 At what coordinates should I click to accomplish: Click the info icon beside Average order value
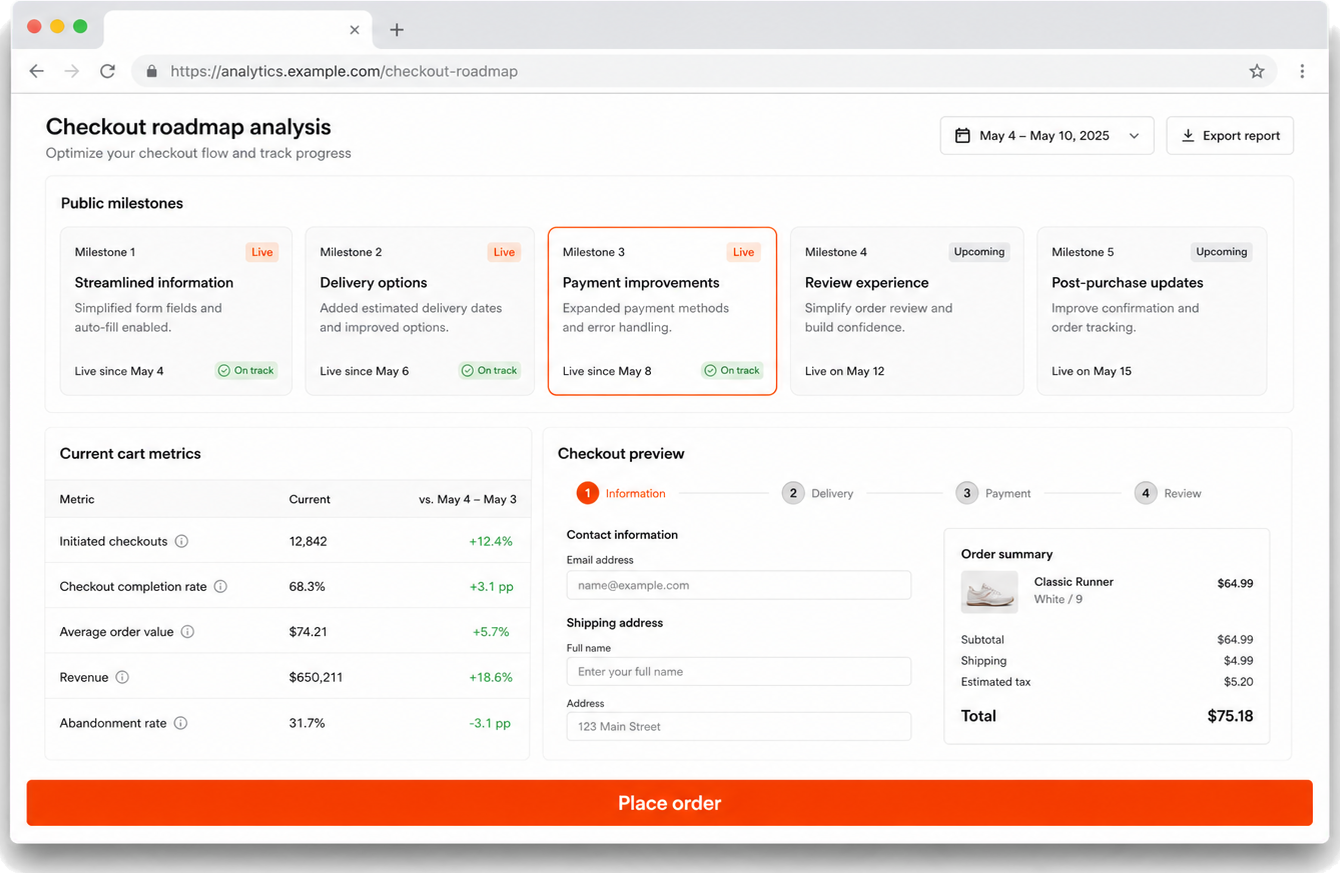coord(187,632)
